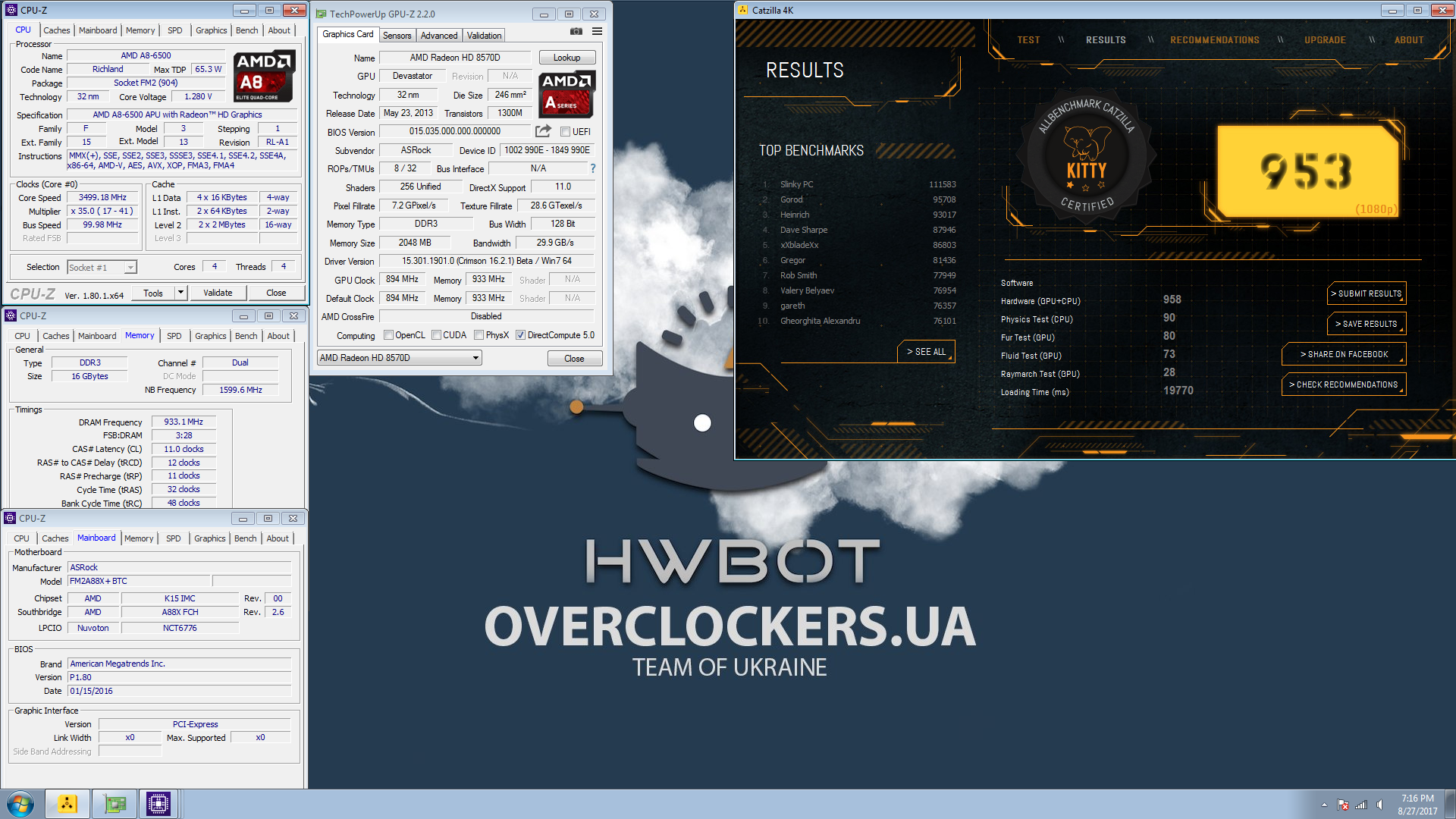This screenshot has height=819, width=1456.
Task: Click the Mainboard model FM2A88X+ BTC field
Action: [140, 581]
